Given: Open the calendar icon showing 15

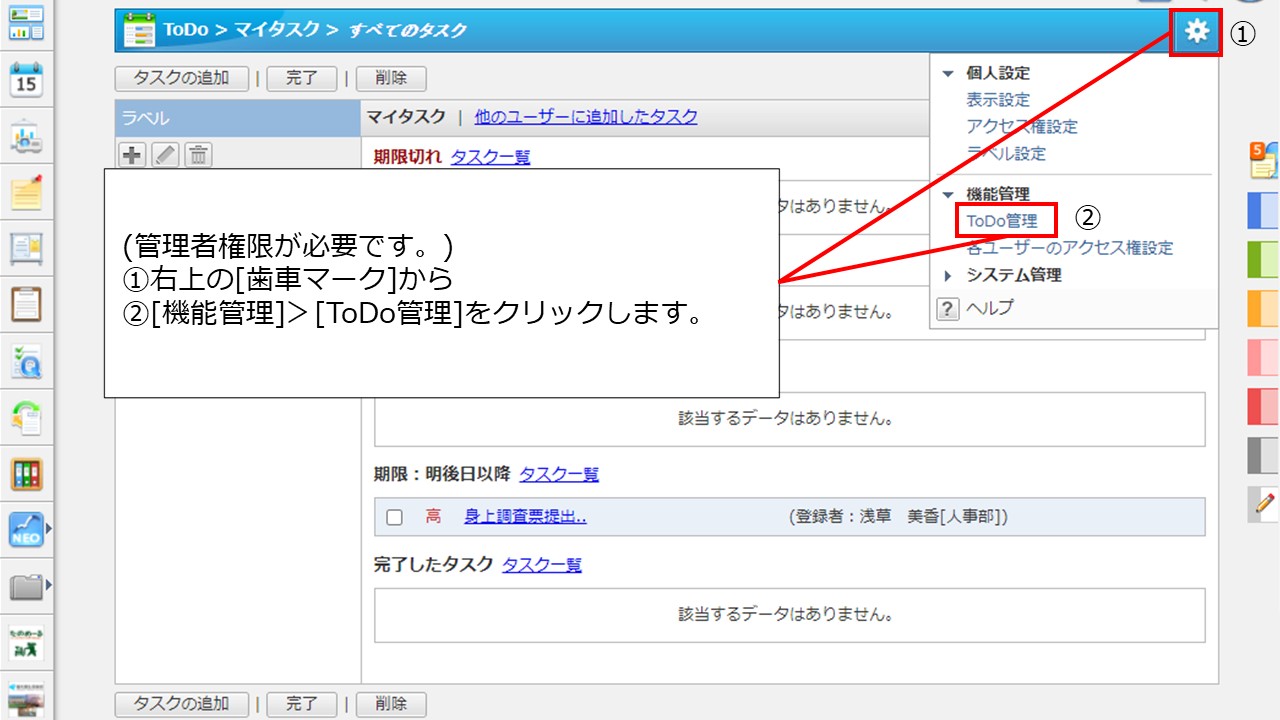Looking at the screenshot, I should [x=26, y=80].
